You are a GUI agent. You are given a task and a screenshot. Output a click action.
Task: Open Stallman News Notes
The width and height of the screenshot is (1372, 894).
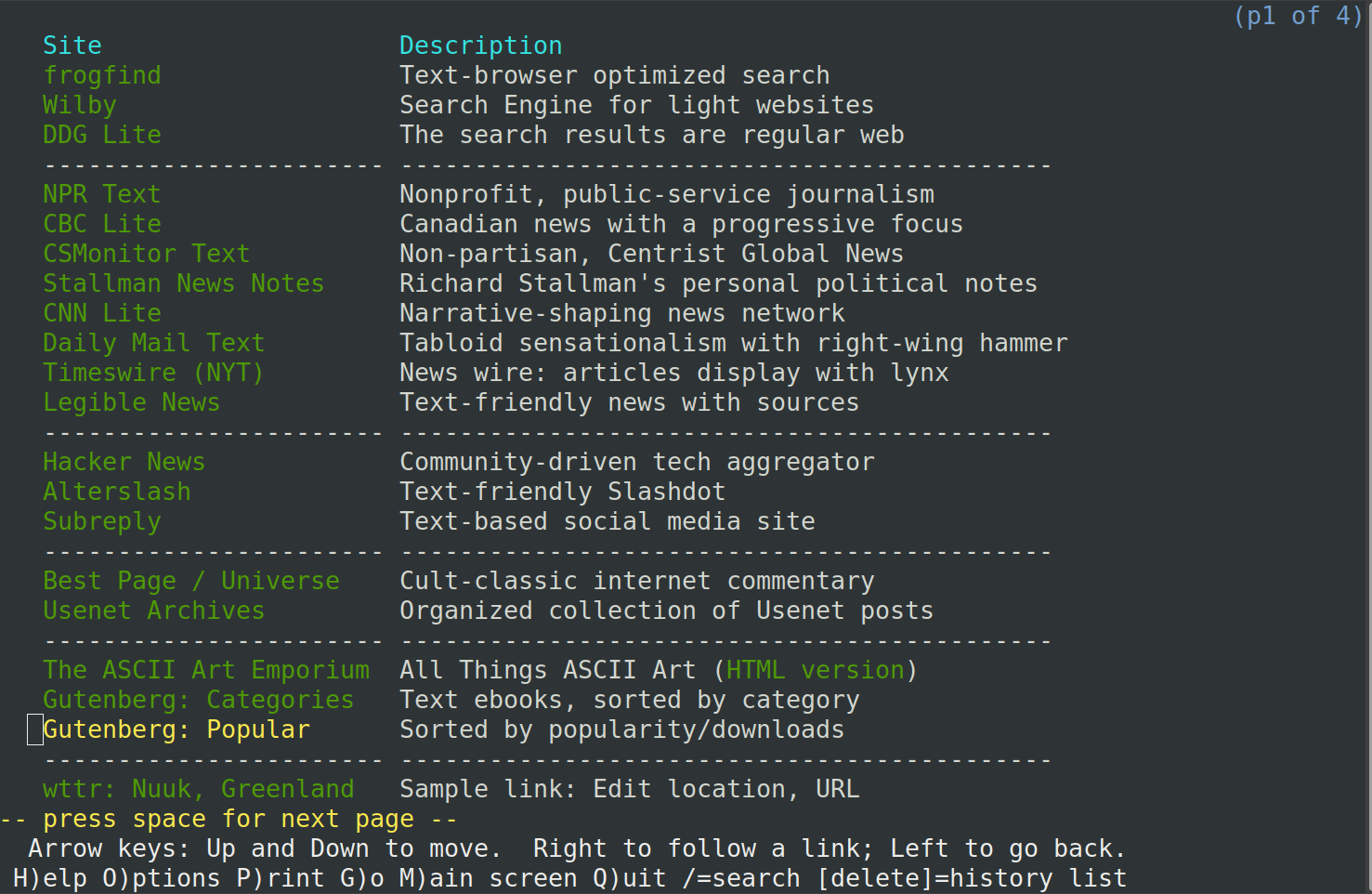coord(183,283)
